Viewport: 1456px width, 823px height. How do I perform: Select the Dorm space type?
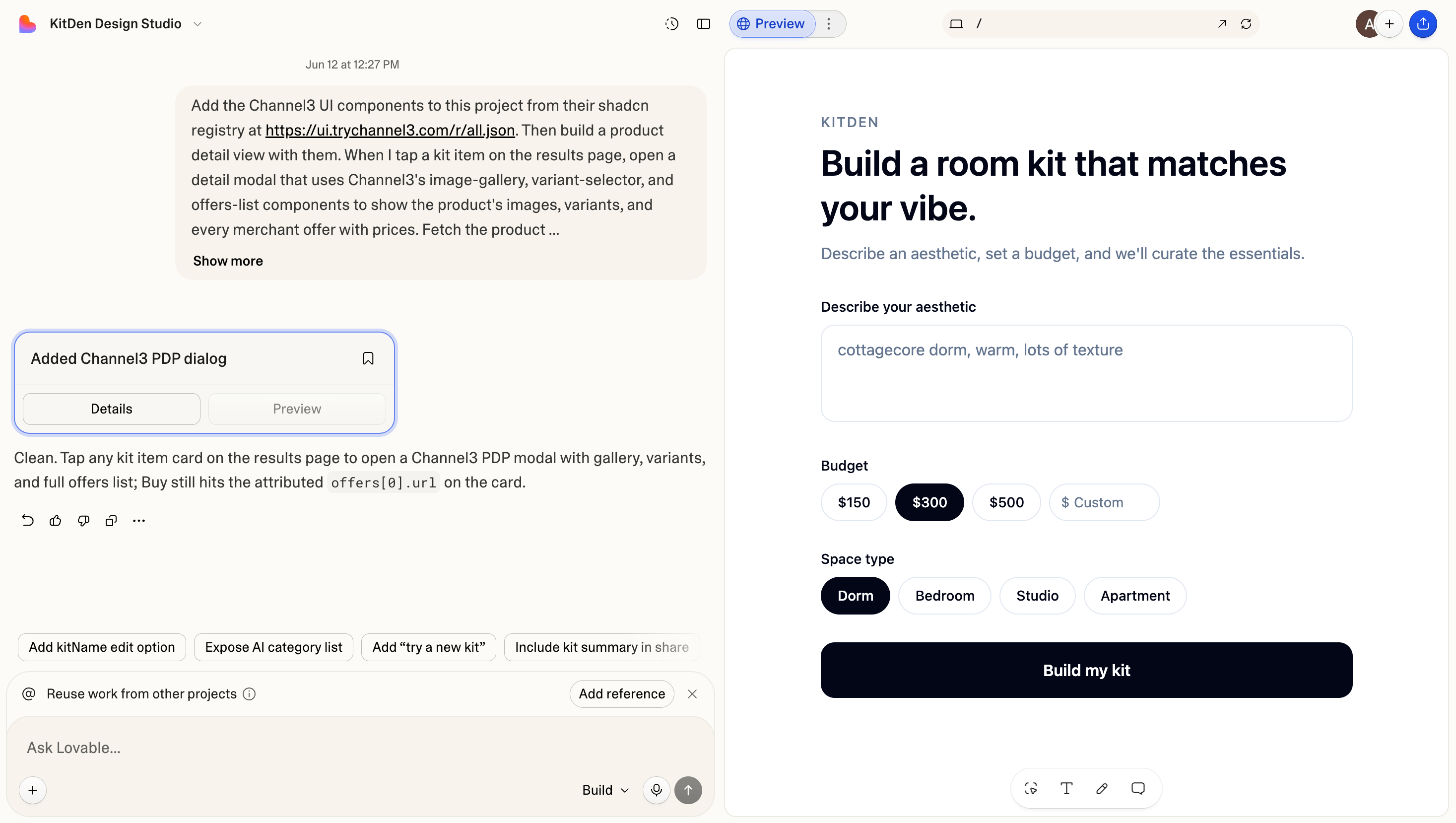[855, 595]
